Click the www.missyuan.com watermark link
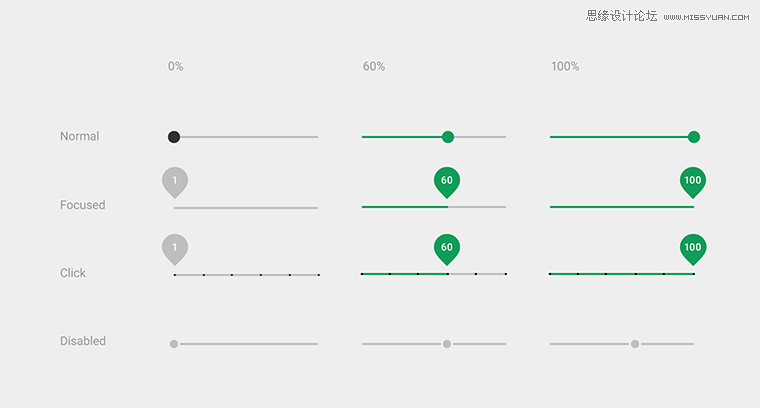 [706, 17]
